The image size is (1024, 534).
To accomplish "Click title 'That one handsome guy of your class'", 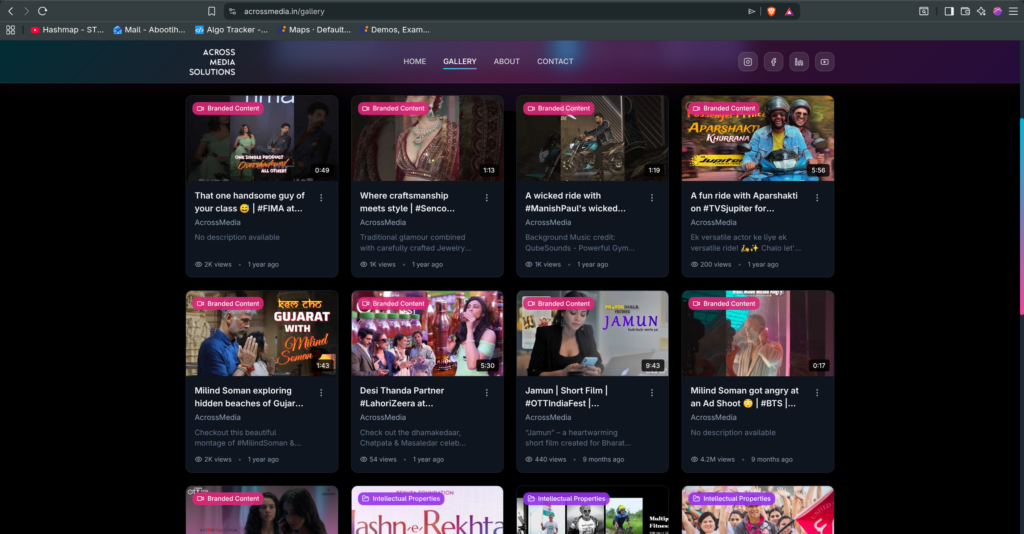I will pos(249,202).
